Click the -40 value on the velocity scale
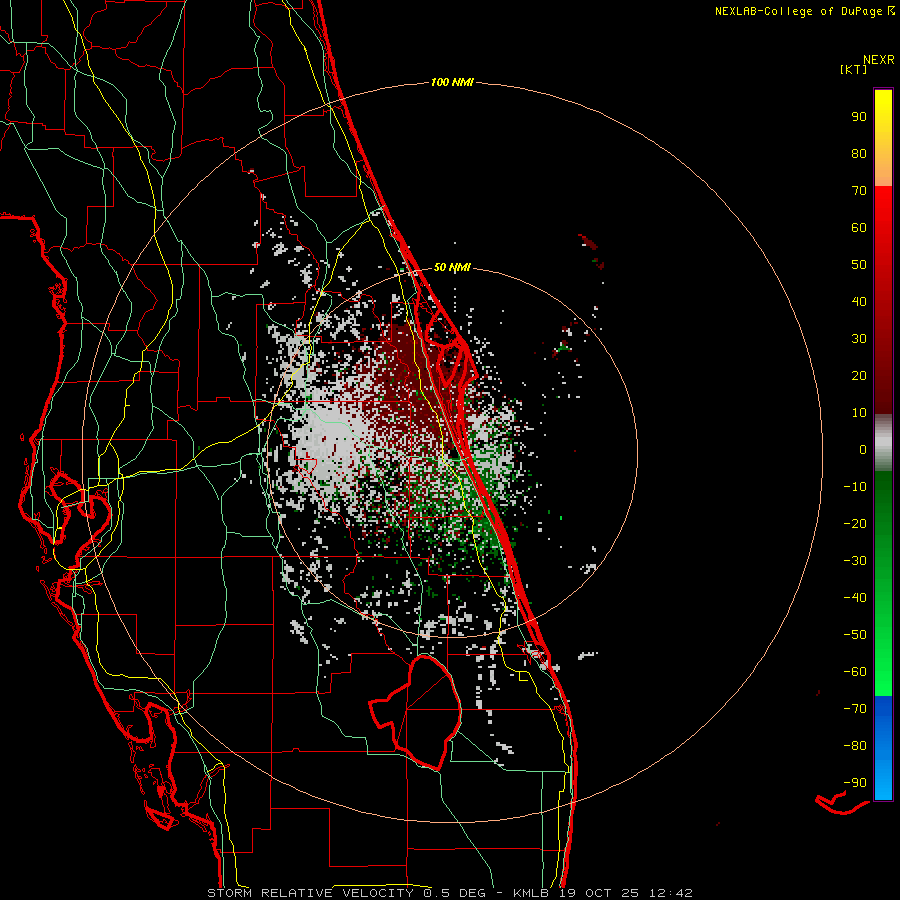Image resolution: width=900 pixels, height=900 pixels. pos(855,598)
